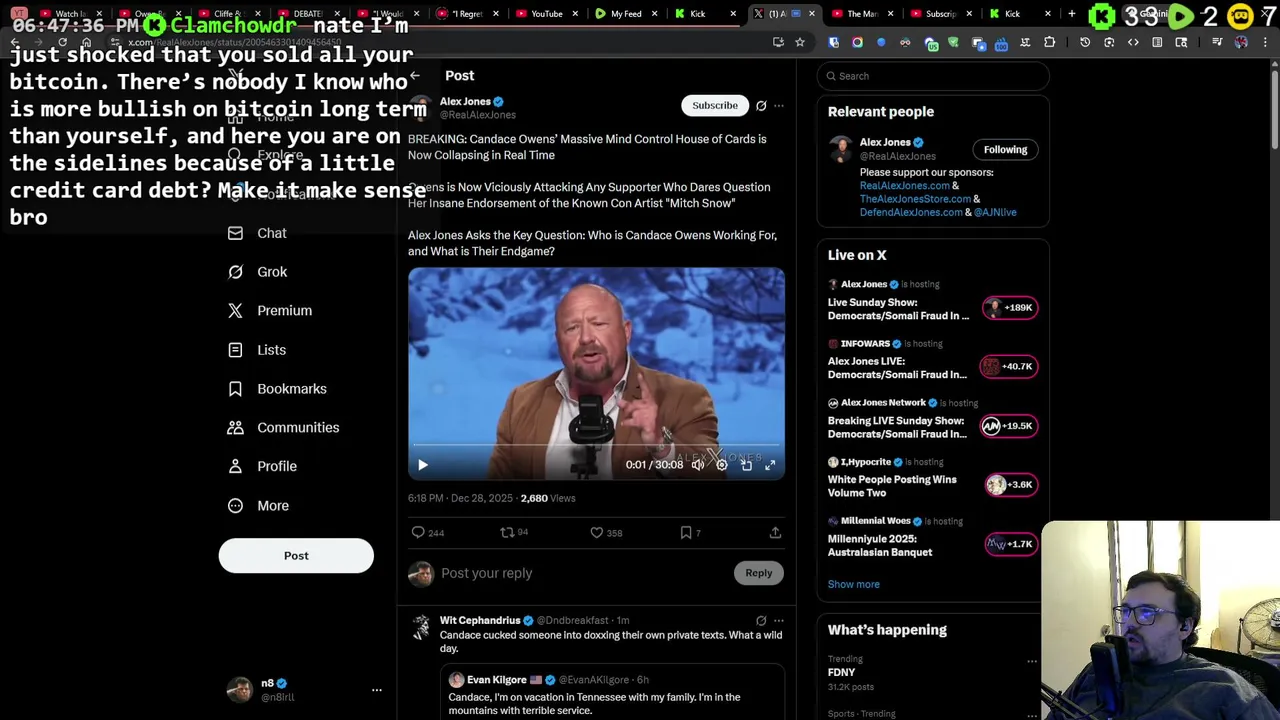1280x720 pixels.
Task: Click the white Post button in sidebar
Action: pyautogui.click(x=296, y=556)
